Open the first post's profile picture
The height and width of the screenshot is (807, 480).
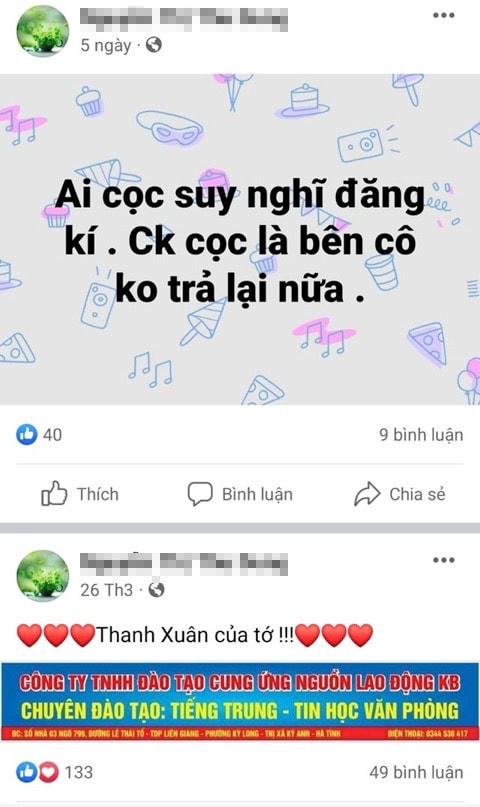pyautogui.click(x=43, y=30)
